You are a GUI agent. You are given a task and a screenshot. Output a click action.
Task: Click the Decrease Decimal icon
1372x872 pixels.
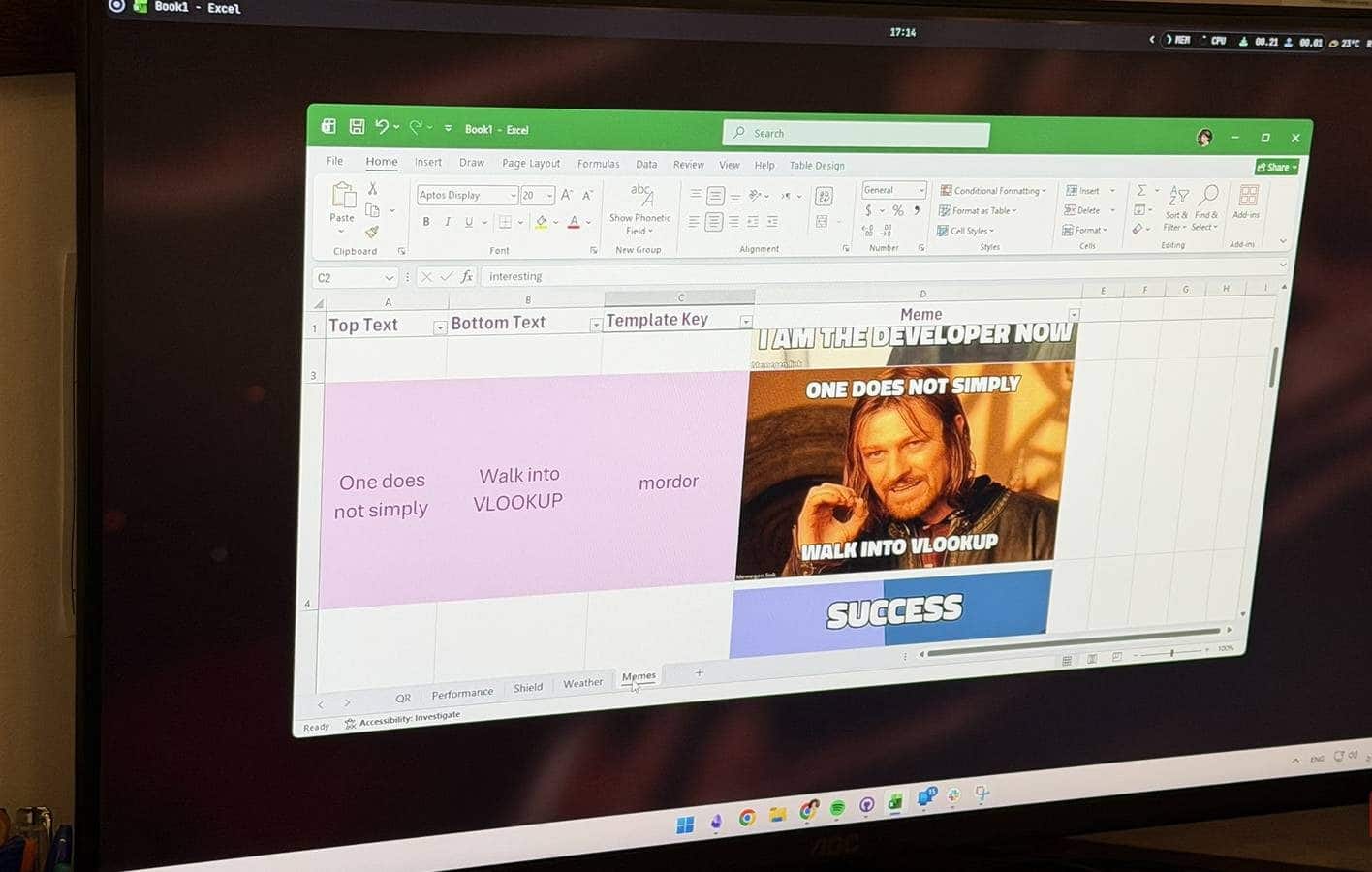tap(887, 231)
